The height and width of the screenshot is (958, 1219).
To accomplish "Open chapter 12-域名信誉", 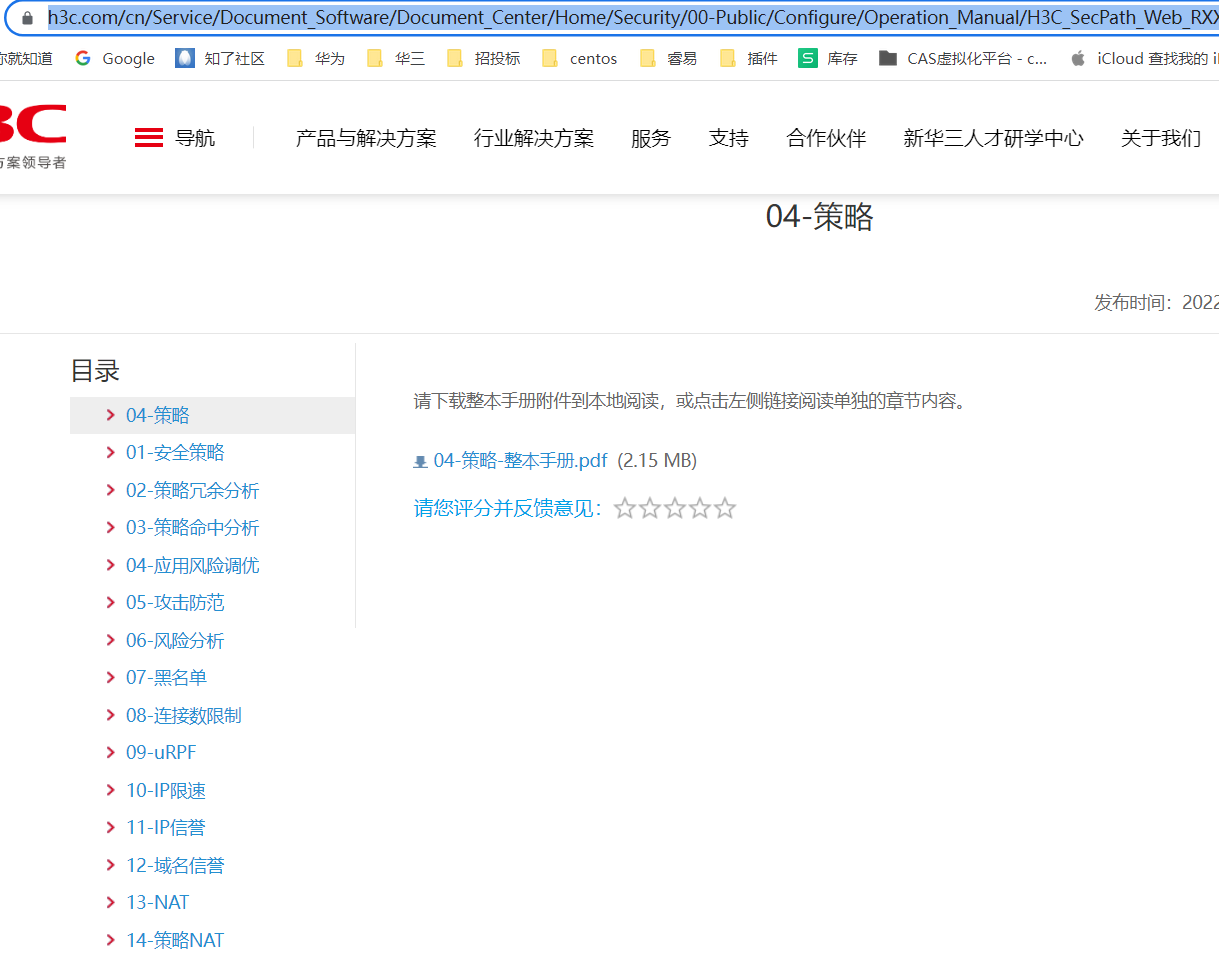I will [175, 865].
